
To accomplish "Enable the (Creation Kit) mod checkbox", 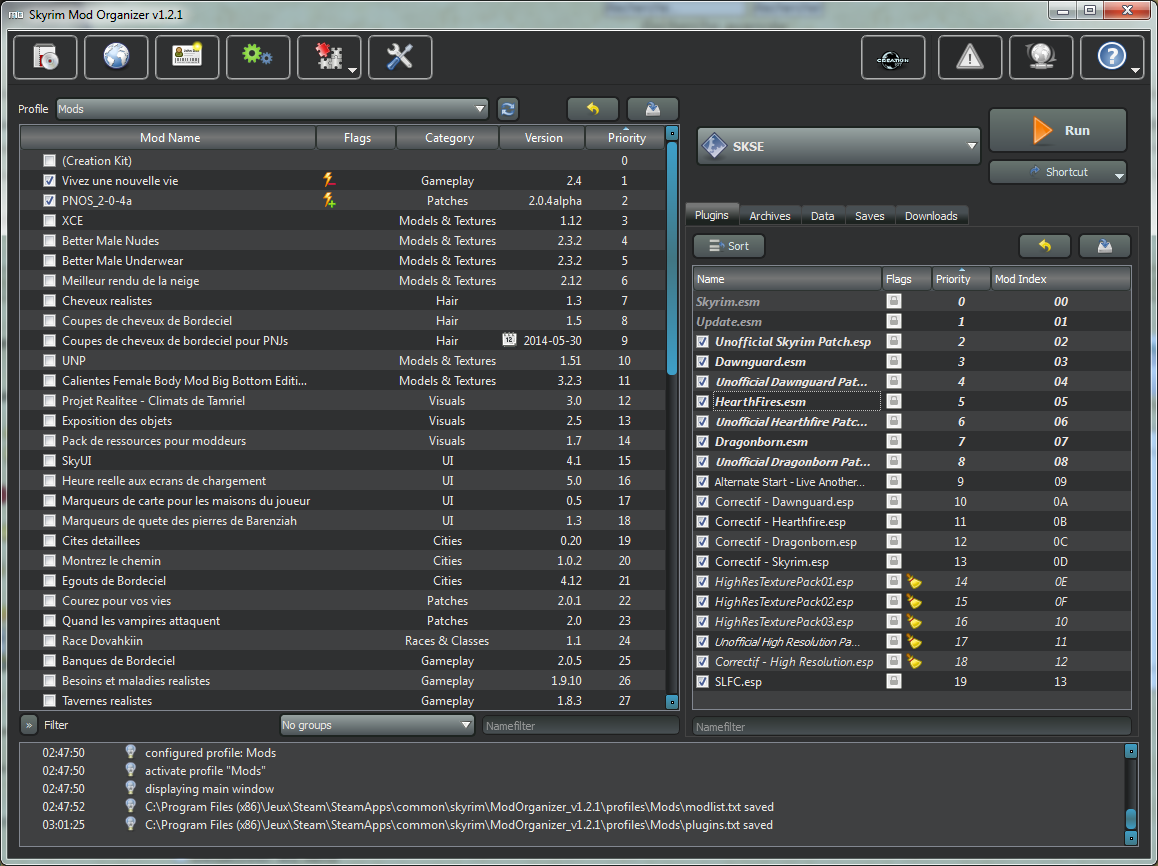I will point(49,160).
